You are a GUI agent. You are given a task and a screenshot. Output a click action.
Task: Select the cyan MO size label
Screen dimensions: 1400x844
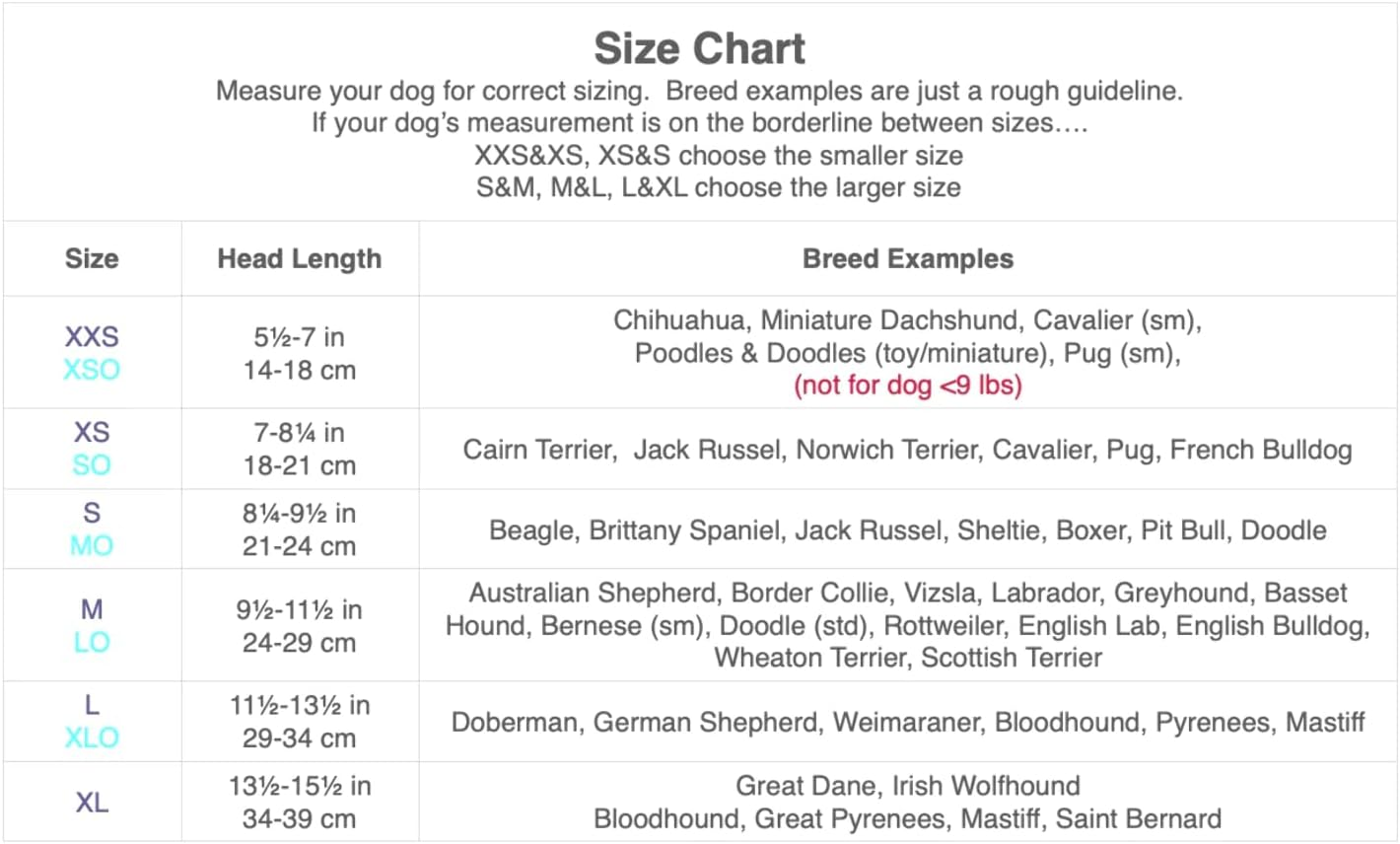(x=92, y=545)
